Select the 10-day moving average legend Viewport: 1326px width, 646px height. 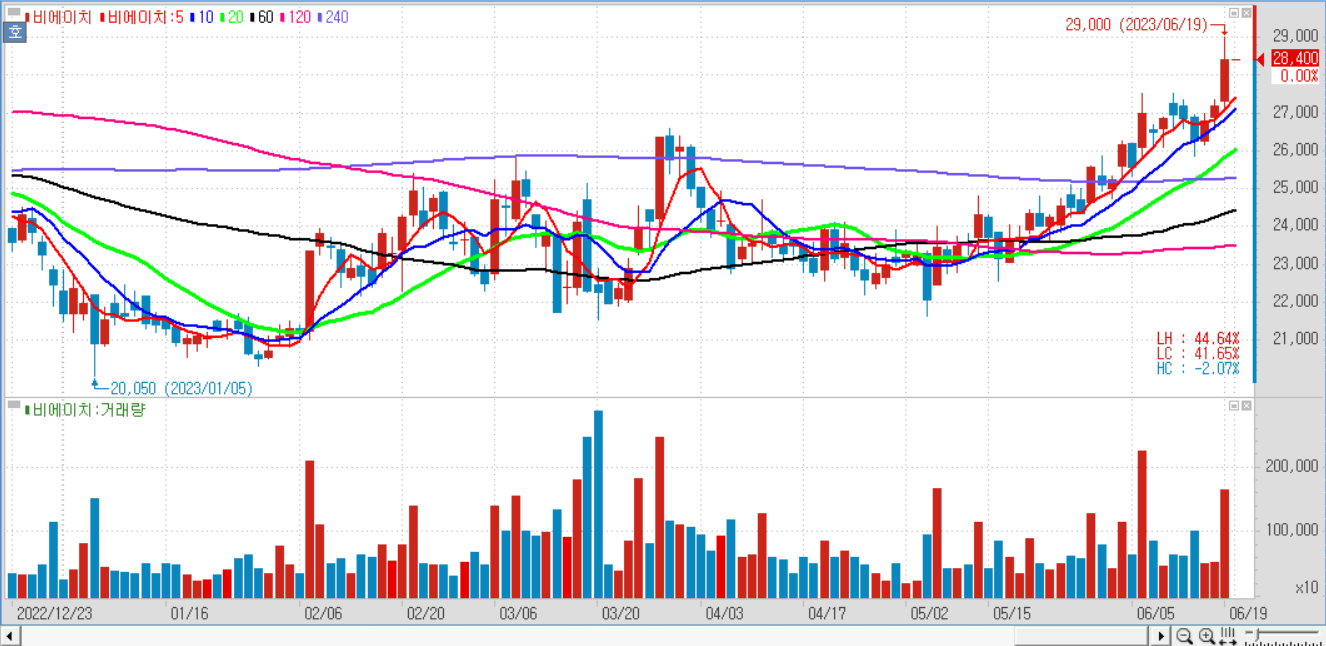pos(200,17)
